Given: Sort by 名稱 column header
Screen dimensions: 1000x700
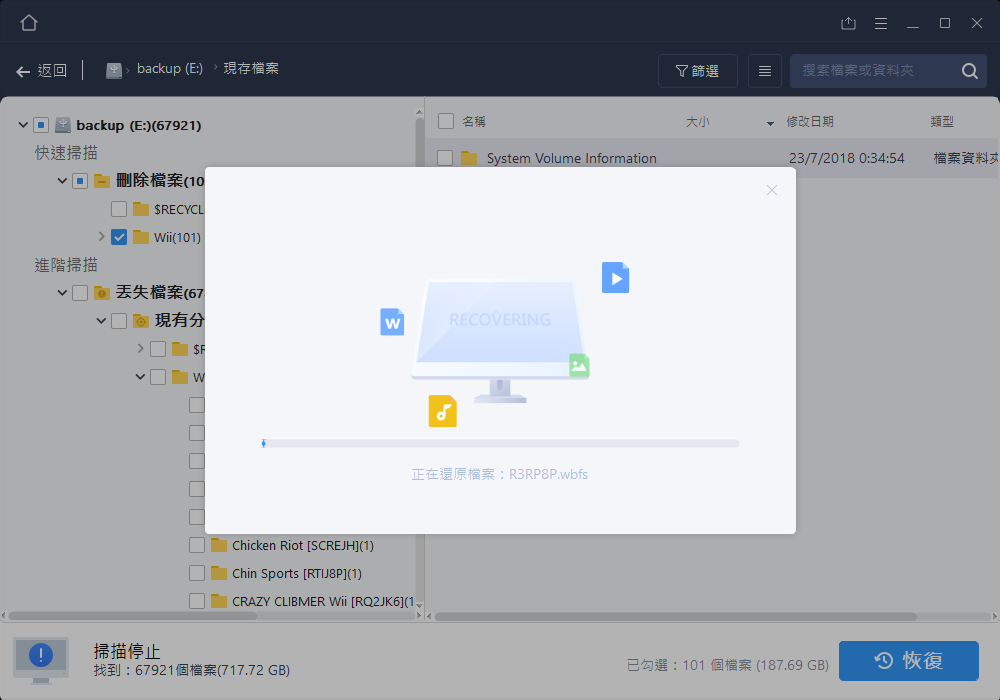Looking at the screenshot, I should coord(474,121).
